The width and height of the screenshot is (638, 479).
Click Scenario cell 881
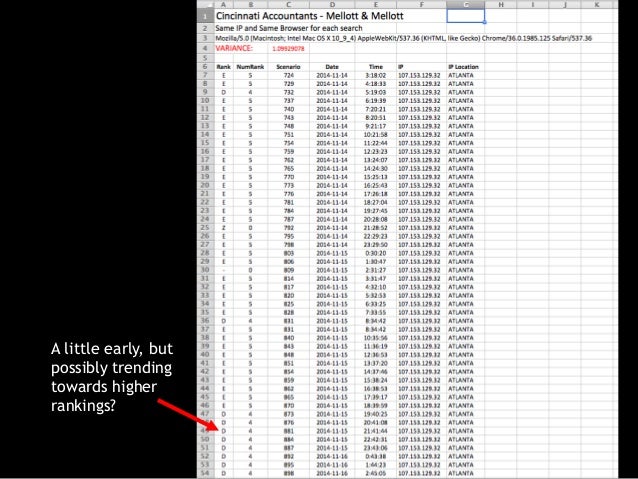[288, 431]
